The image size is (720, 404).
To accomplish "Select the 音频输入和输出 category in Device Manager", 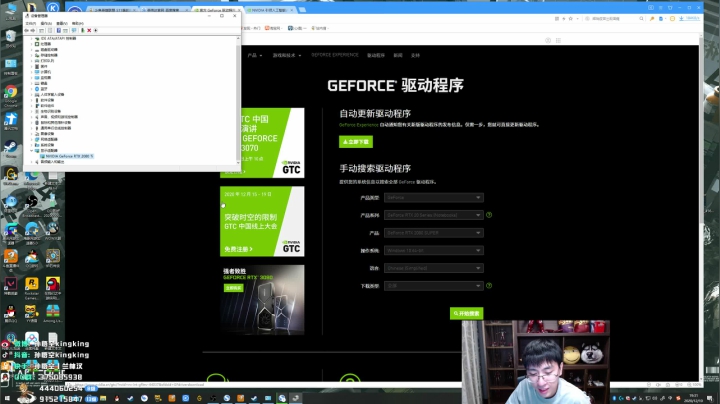I will [x=50, y=162].
